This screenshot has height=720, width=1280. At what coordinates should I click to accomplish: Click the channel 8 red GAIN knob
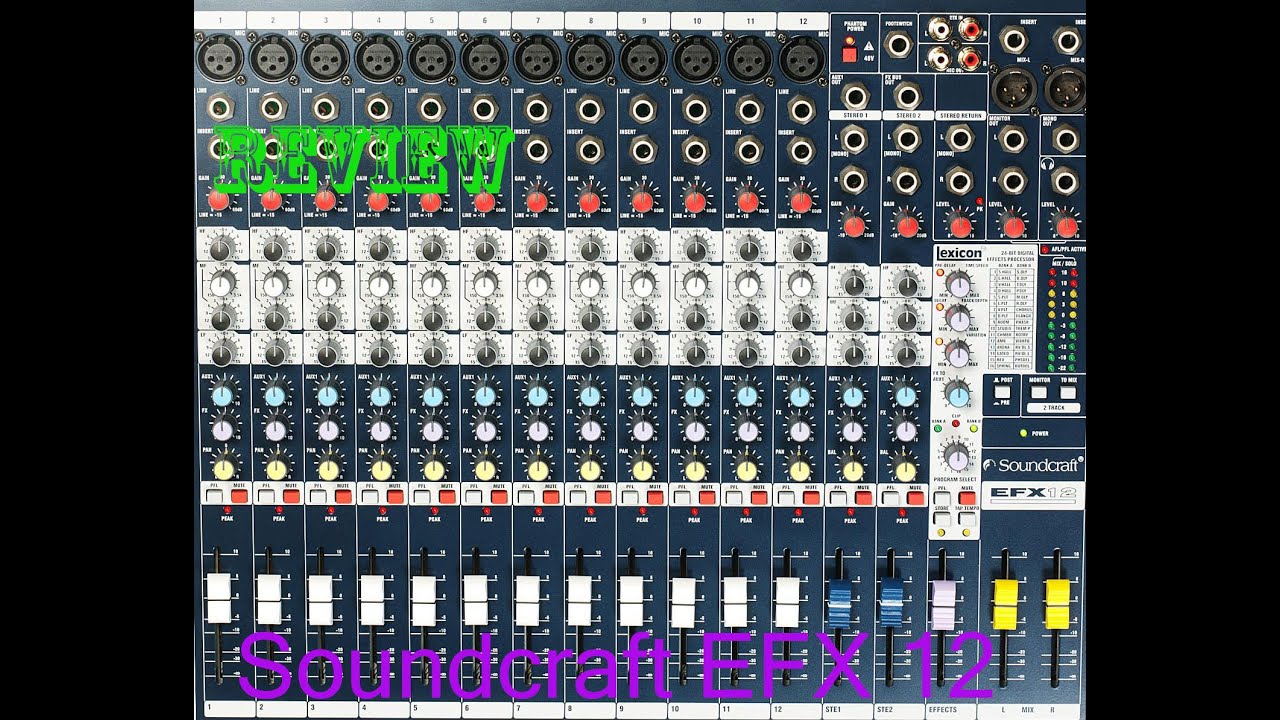589,201
